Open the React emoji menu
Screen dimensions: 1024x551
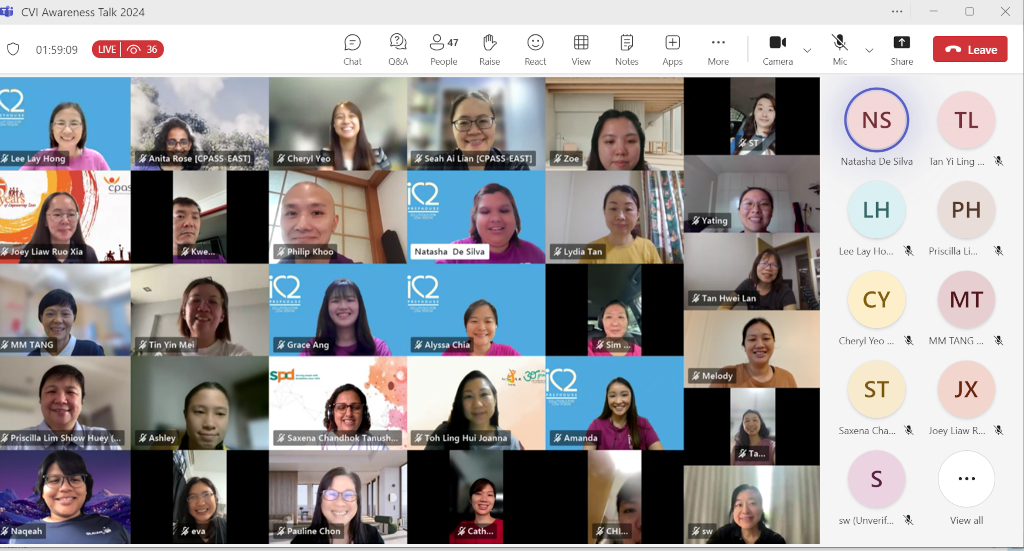535,49
